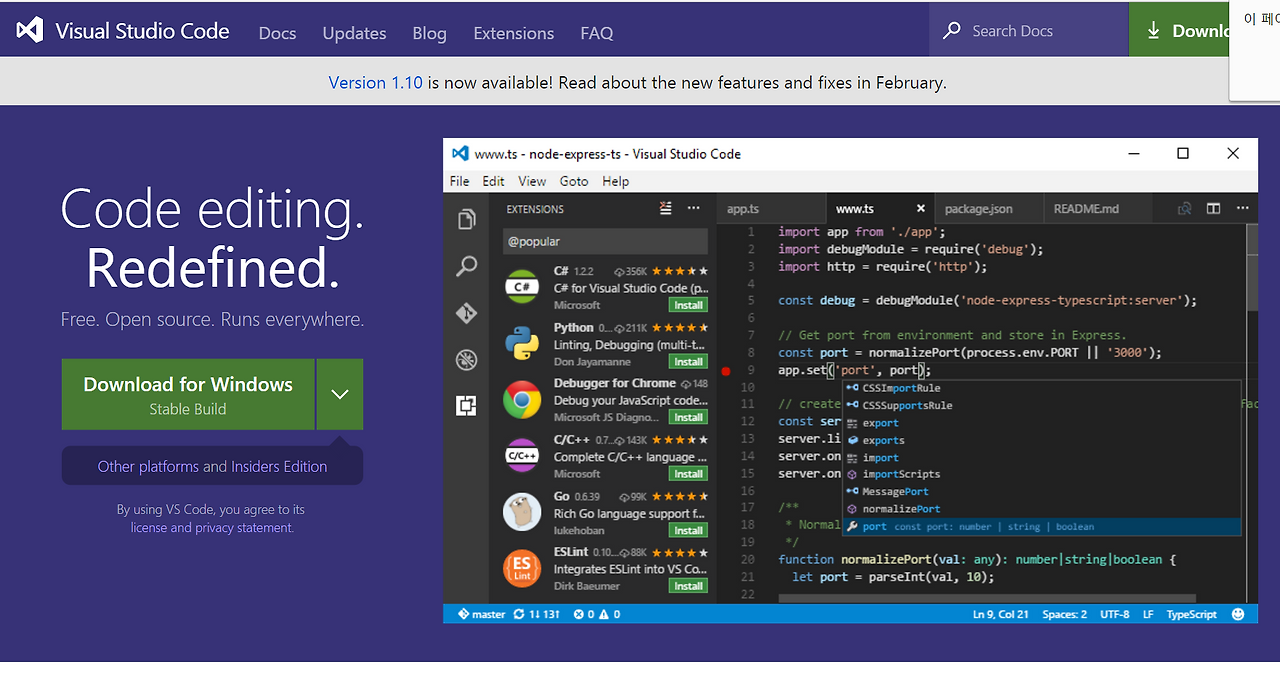
Task: Install the Python extension
Action: tap(688, 361)
